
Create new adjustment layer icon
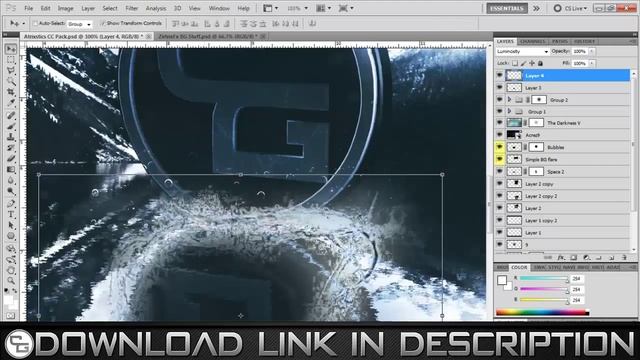(586, 258)
